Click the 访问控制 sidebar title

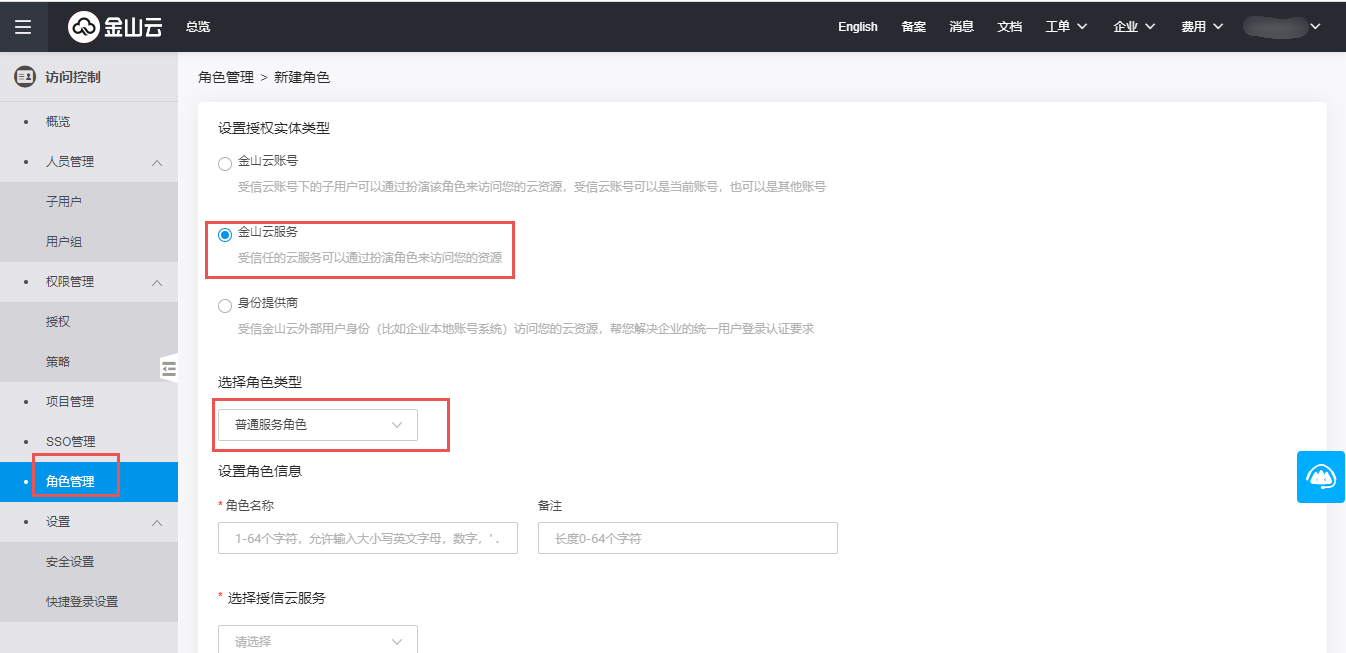point(73,77)
